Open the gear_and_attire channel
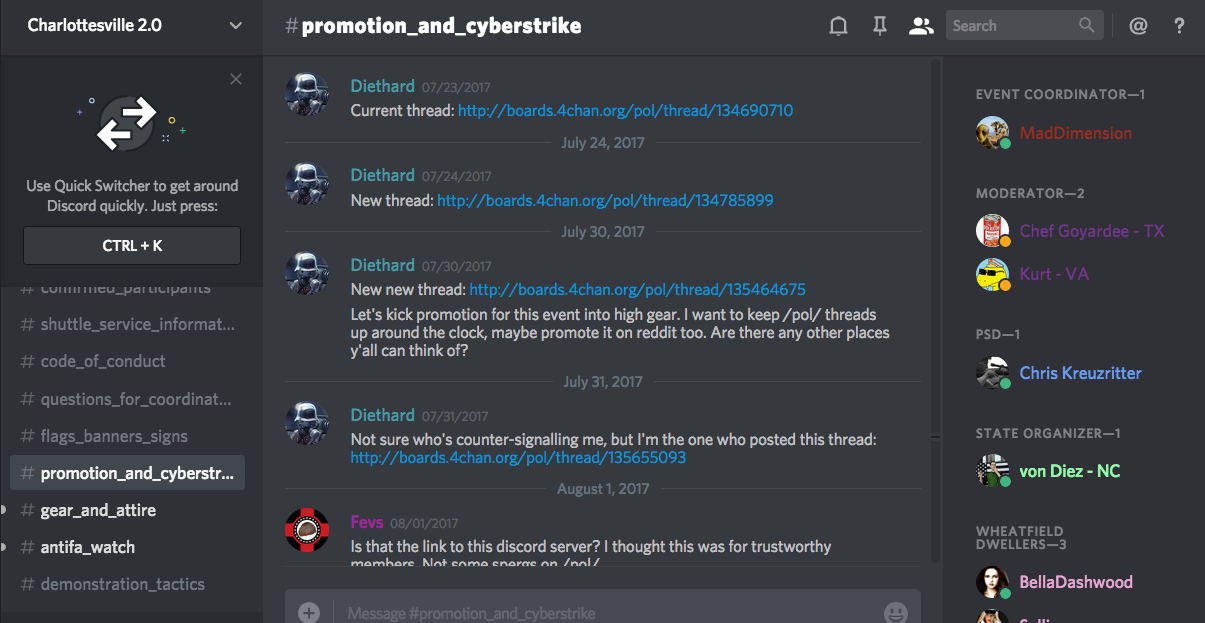 tap(98, 510)
